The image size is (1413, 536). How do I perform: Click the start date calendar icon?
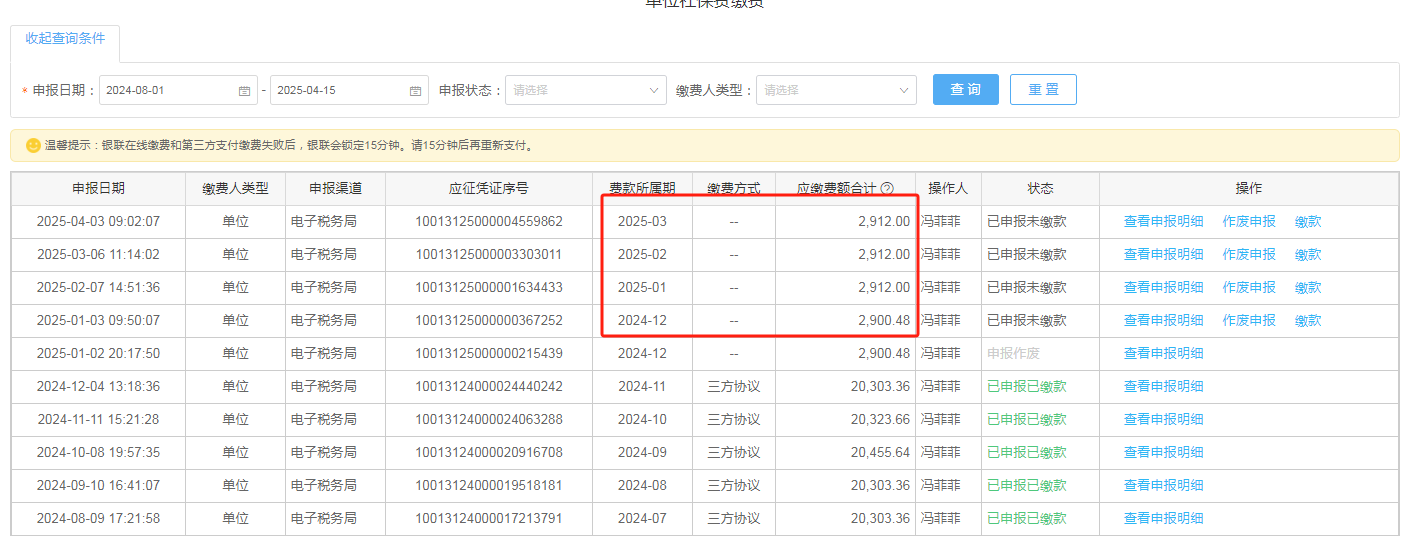point(244,91)
